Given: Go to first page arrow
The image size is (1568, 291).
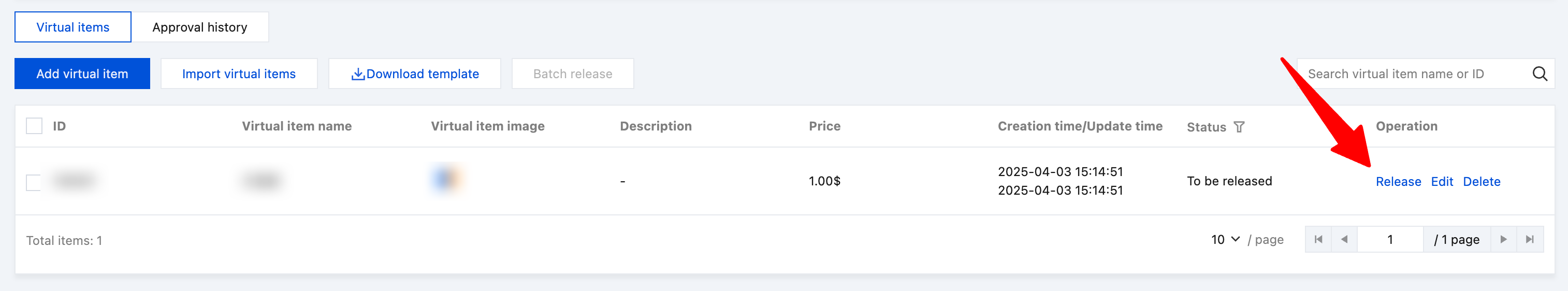Looking at the screenshot, I should (1318, 239).
